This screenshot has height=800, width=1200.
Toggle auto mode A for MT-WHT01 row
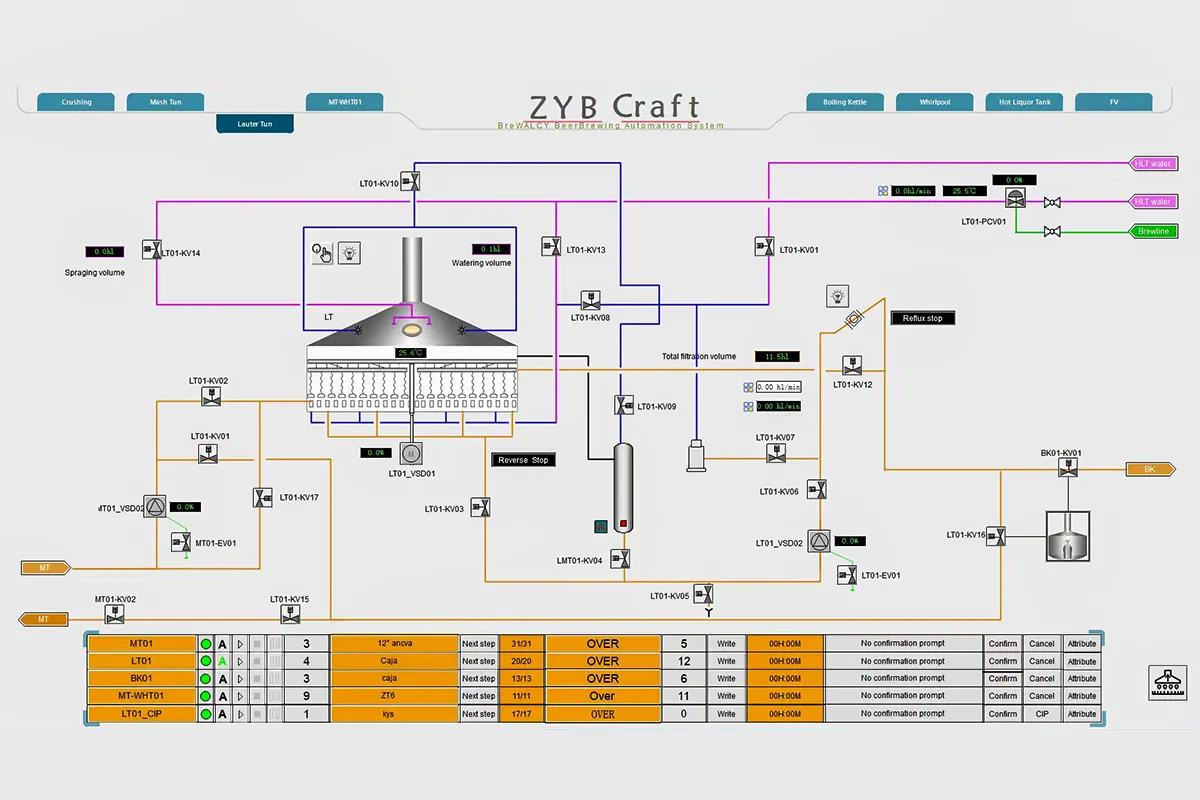click(x=223, y=696)
